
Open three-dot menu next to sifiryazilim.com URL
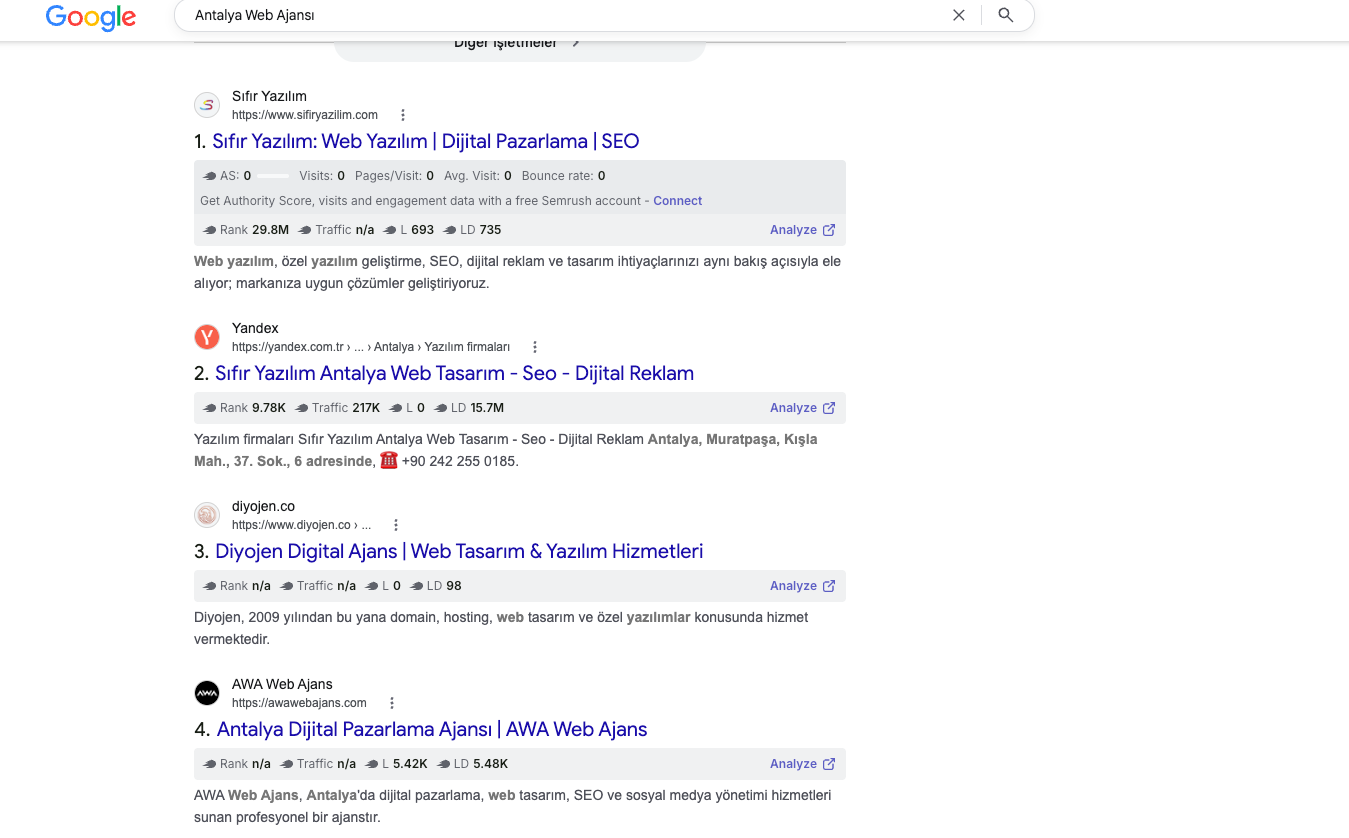(403, 115)
